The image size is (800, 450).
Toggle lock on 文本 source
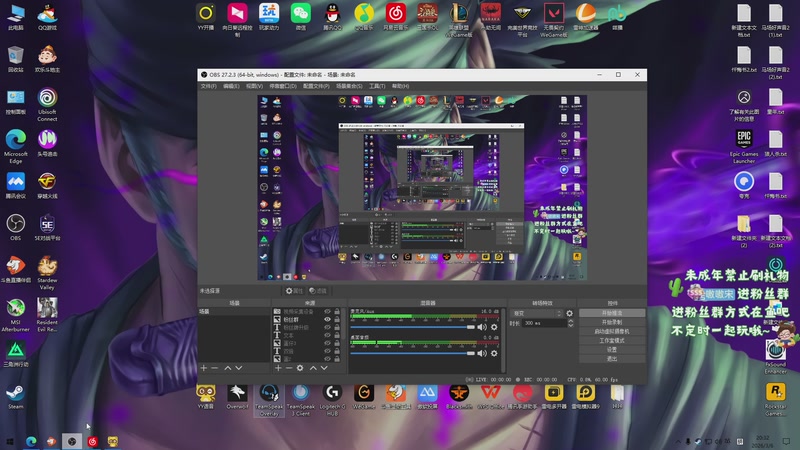click(x=337, y=336)
